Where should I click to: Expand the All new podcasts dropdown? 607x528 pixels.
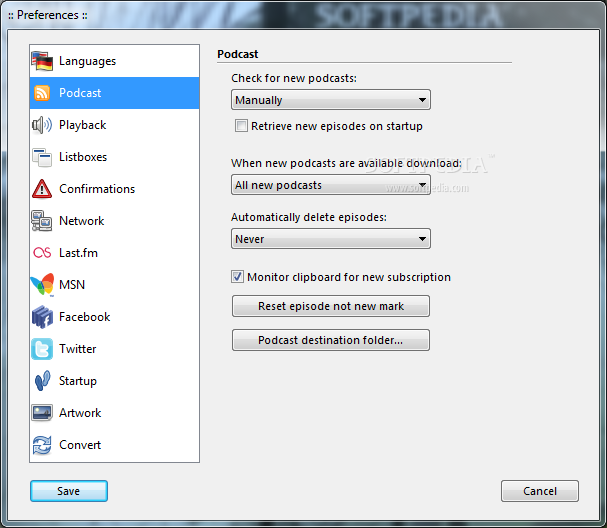[x=331, y=185]
